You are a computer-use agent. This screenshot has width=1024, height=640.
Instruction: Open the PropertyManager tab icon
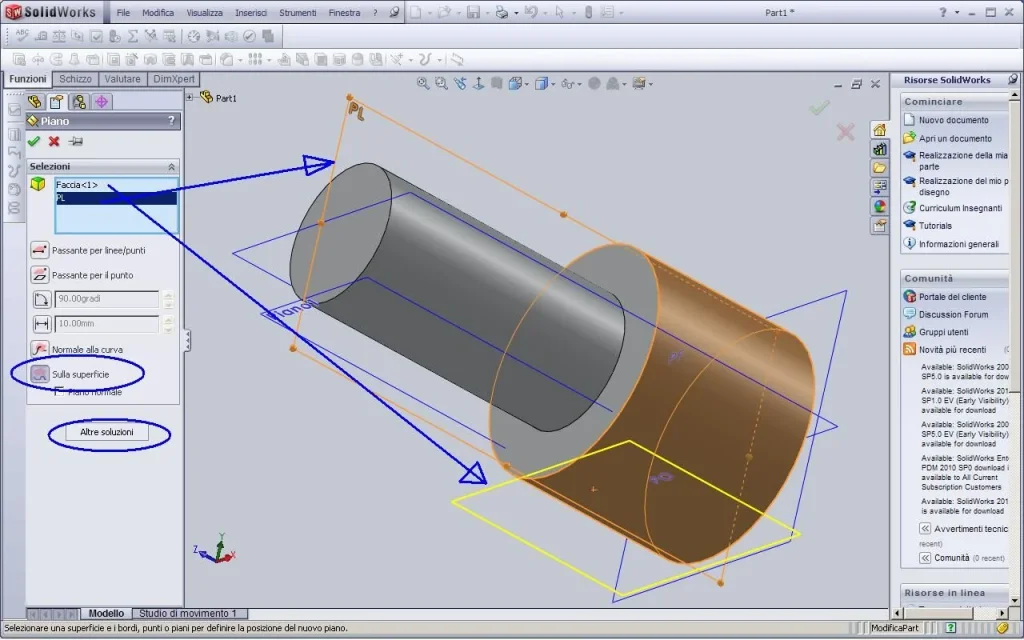pyautogui.click(x=57, y=102)
